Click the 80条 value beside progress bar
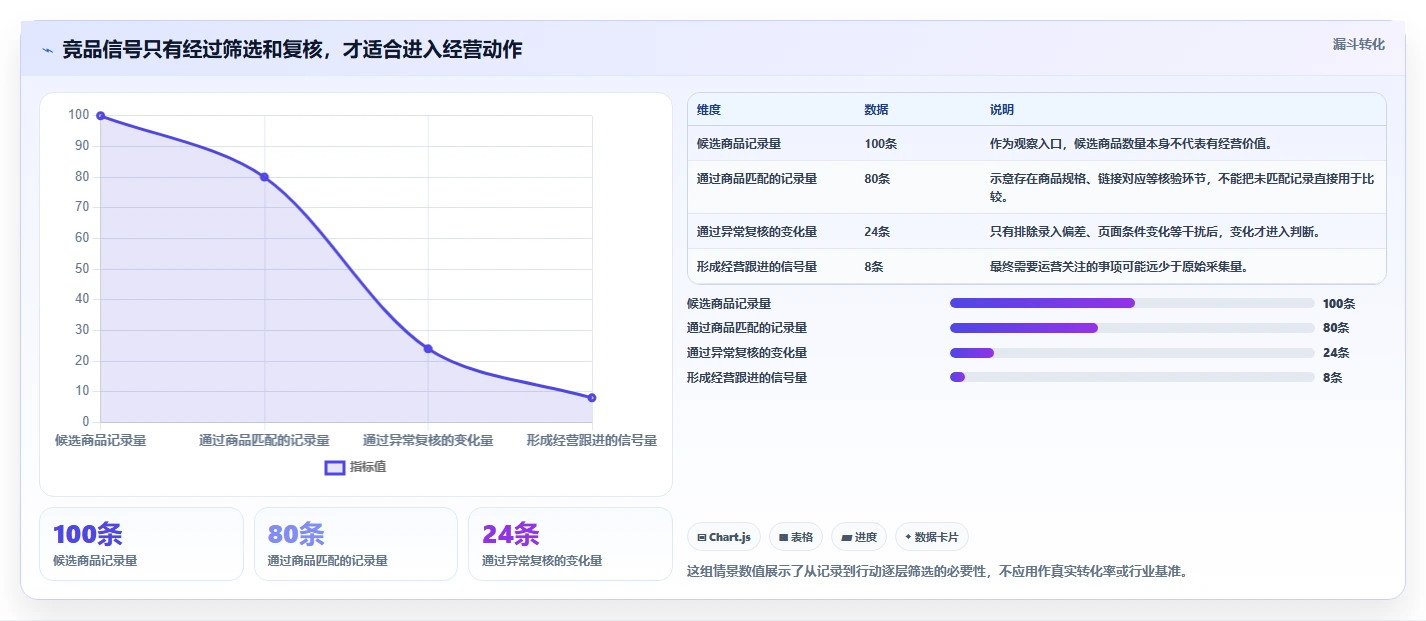The height and width of the screenshot is (621, 1426). (x=1336, y=328)
